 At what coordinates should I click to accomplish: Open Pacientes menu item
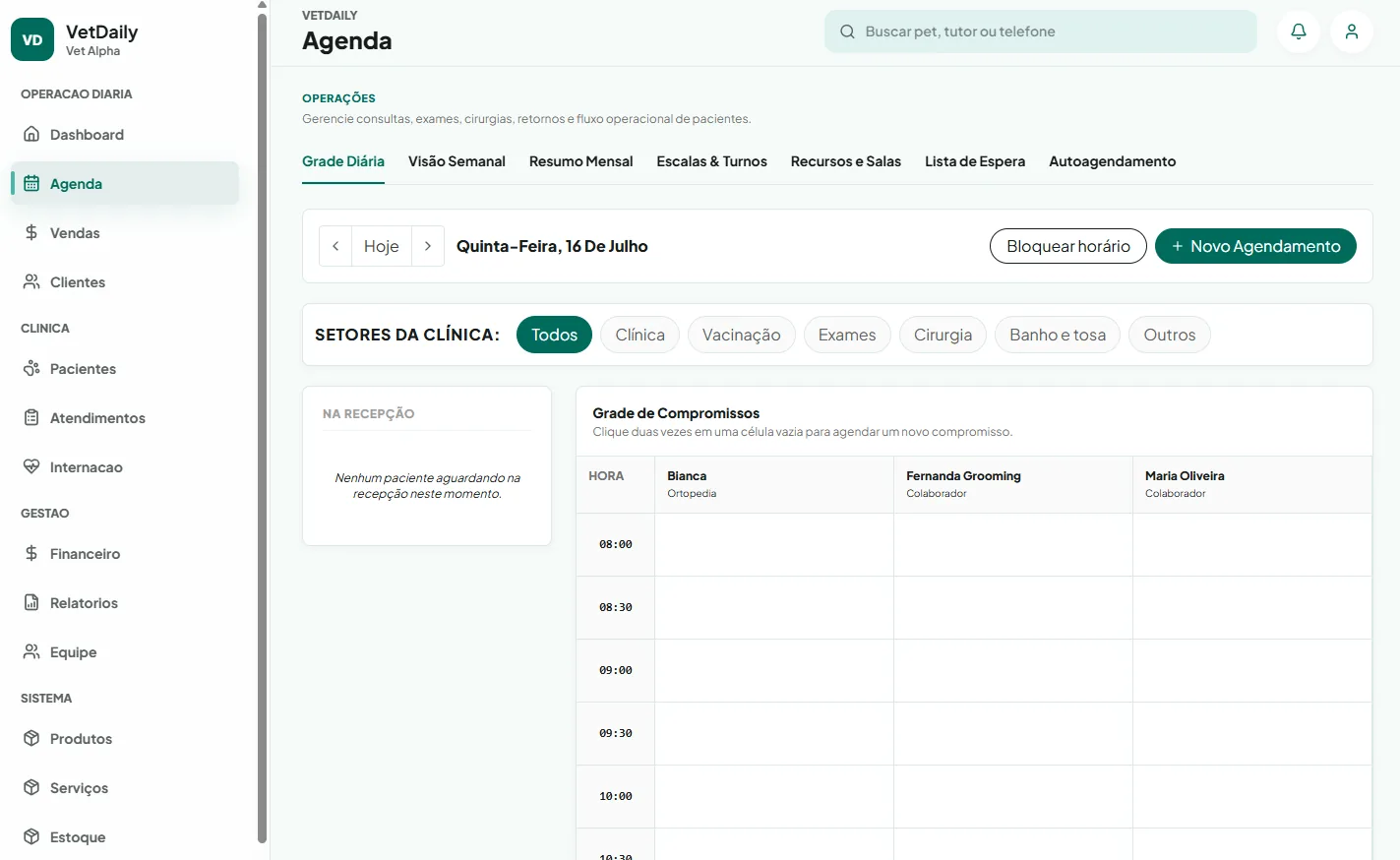click(124, 368)
